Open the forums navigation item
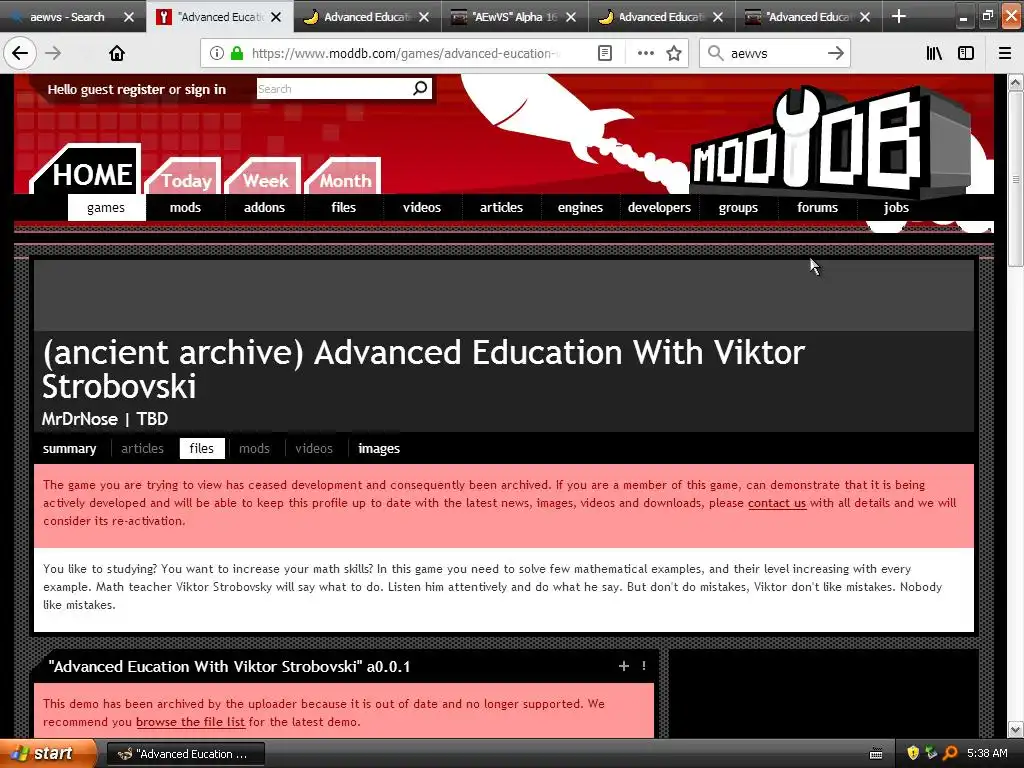 coord(817,208)
